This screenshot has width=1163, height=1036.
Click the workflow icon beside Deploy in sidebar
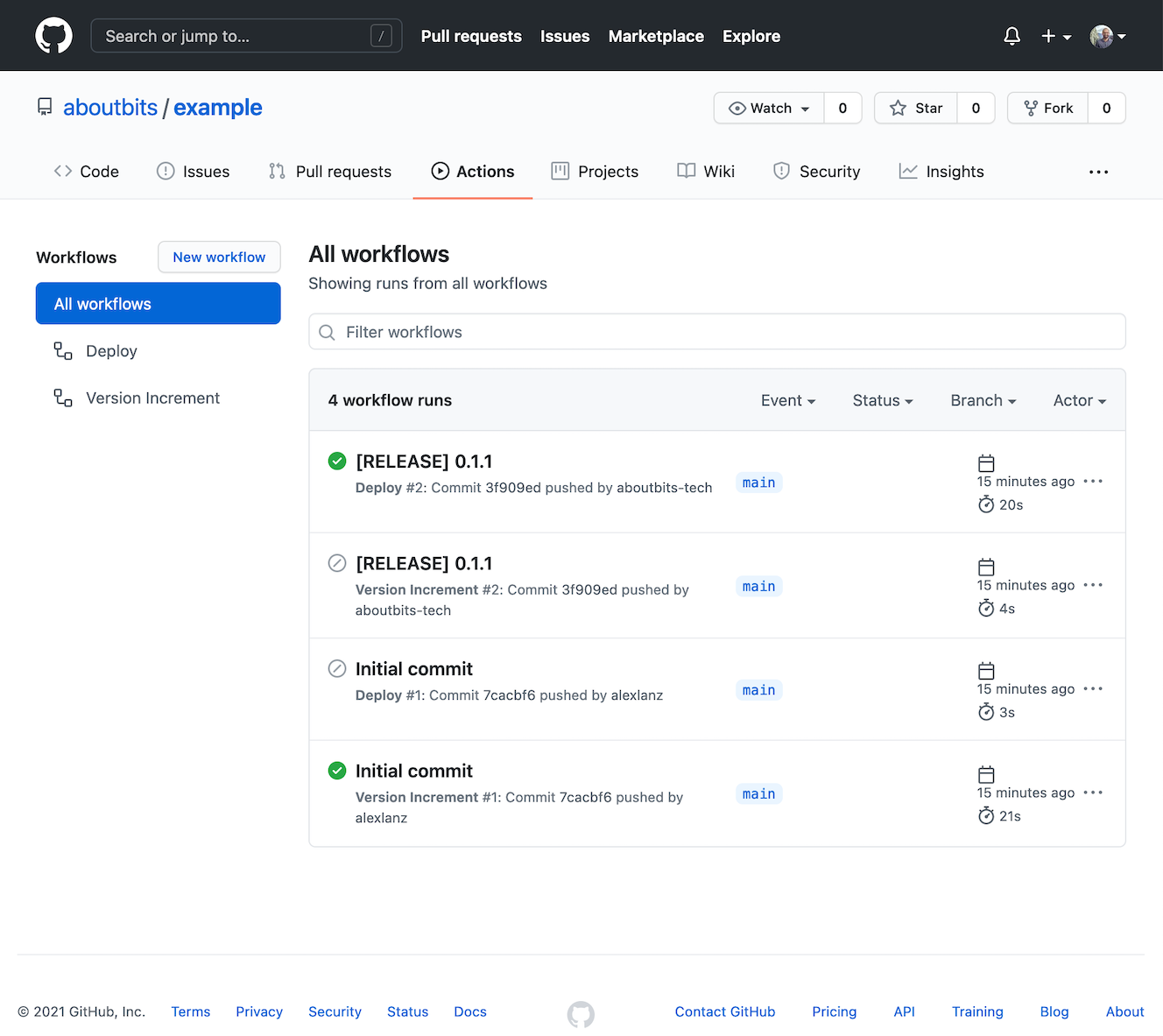[x=62, y=350]
